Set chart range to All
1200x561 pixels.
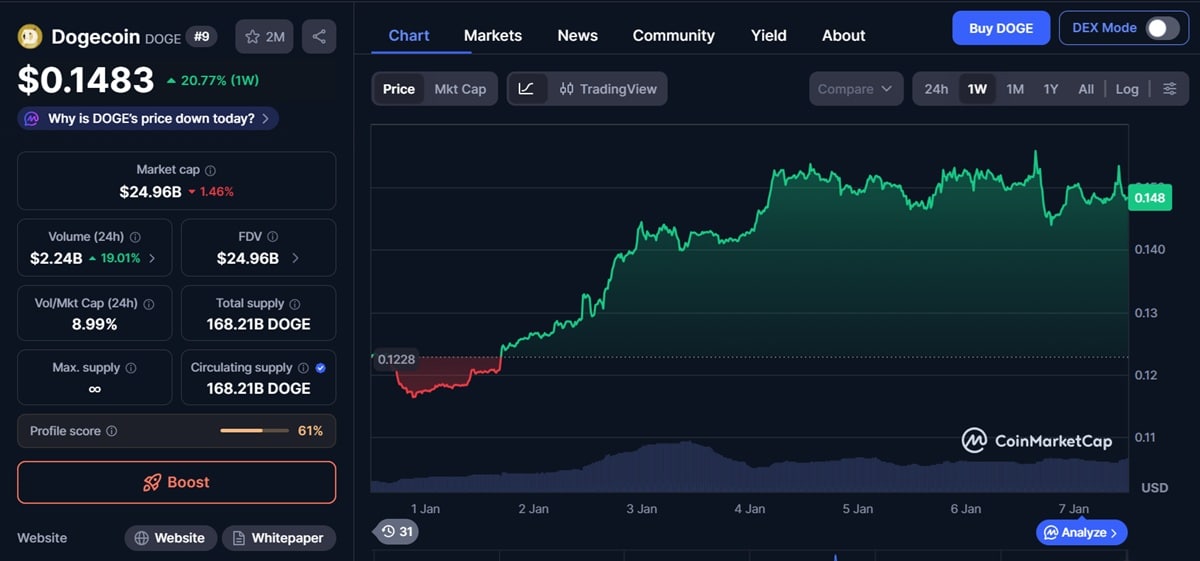coord(1086,89)
